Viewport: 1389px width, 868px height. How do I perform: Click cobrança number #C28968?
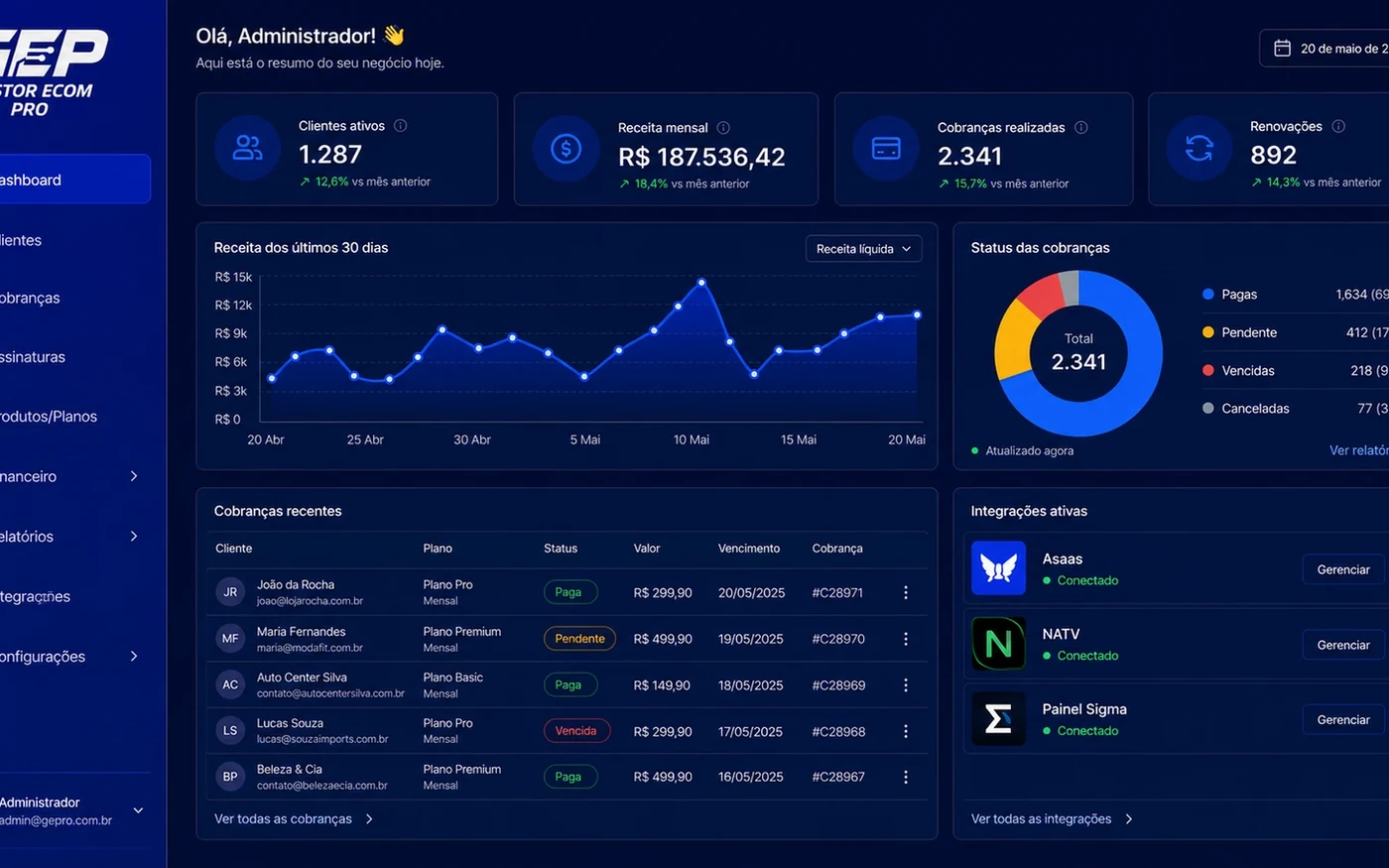point(838,731)
